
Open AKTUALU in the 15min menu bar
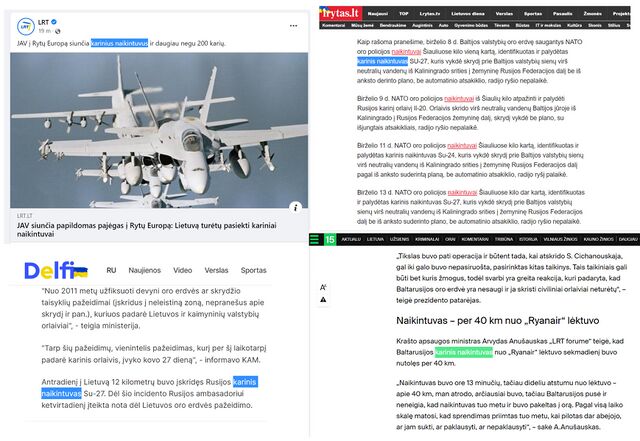349,240
